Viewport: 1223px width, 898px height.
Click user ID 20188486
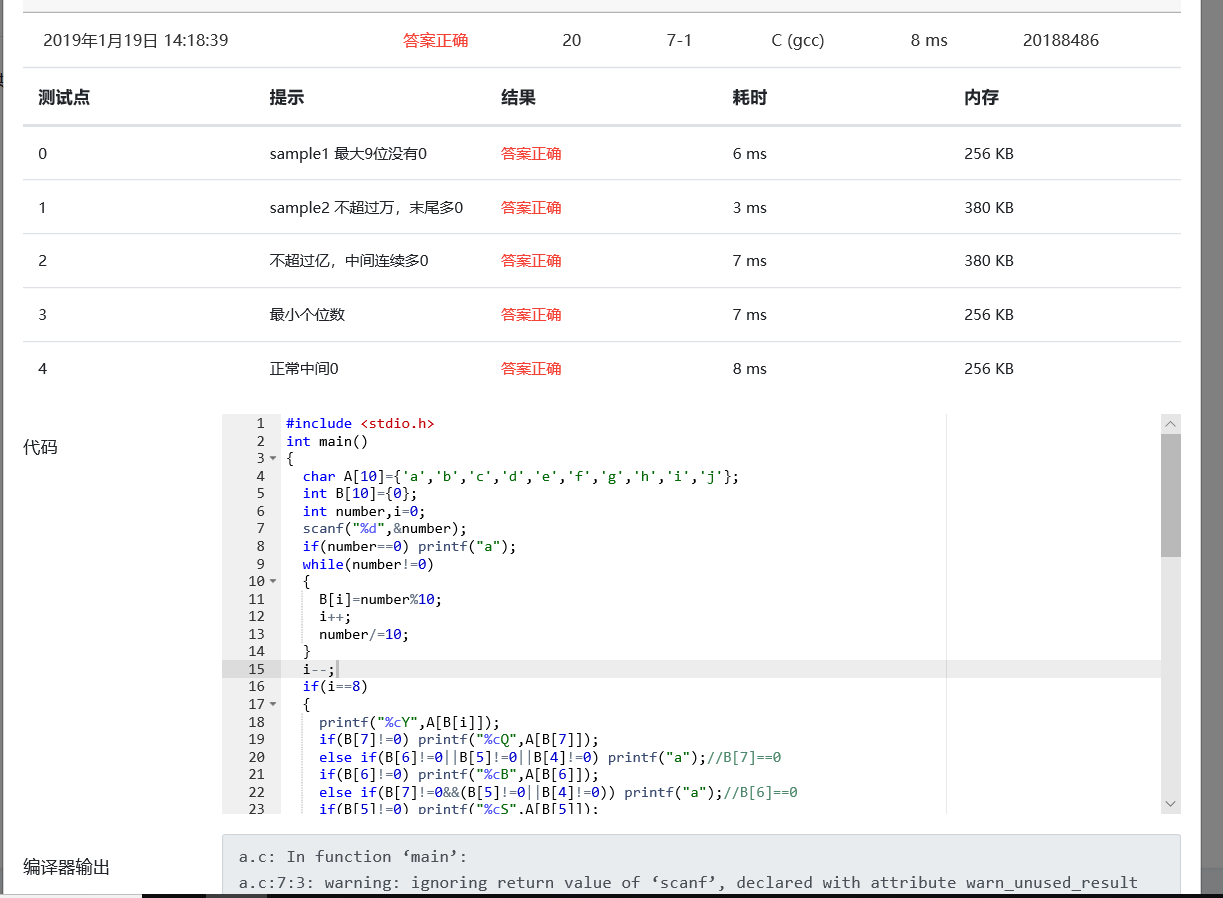click(1061, 41)
